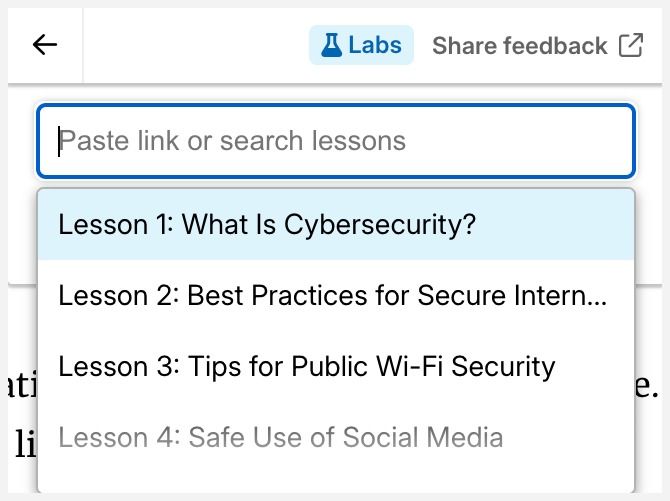Focus the 'Paste link or search lessons' field
This screenshot has height=501, width=670.
(336, 141)
